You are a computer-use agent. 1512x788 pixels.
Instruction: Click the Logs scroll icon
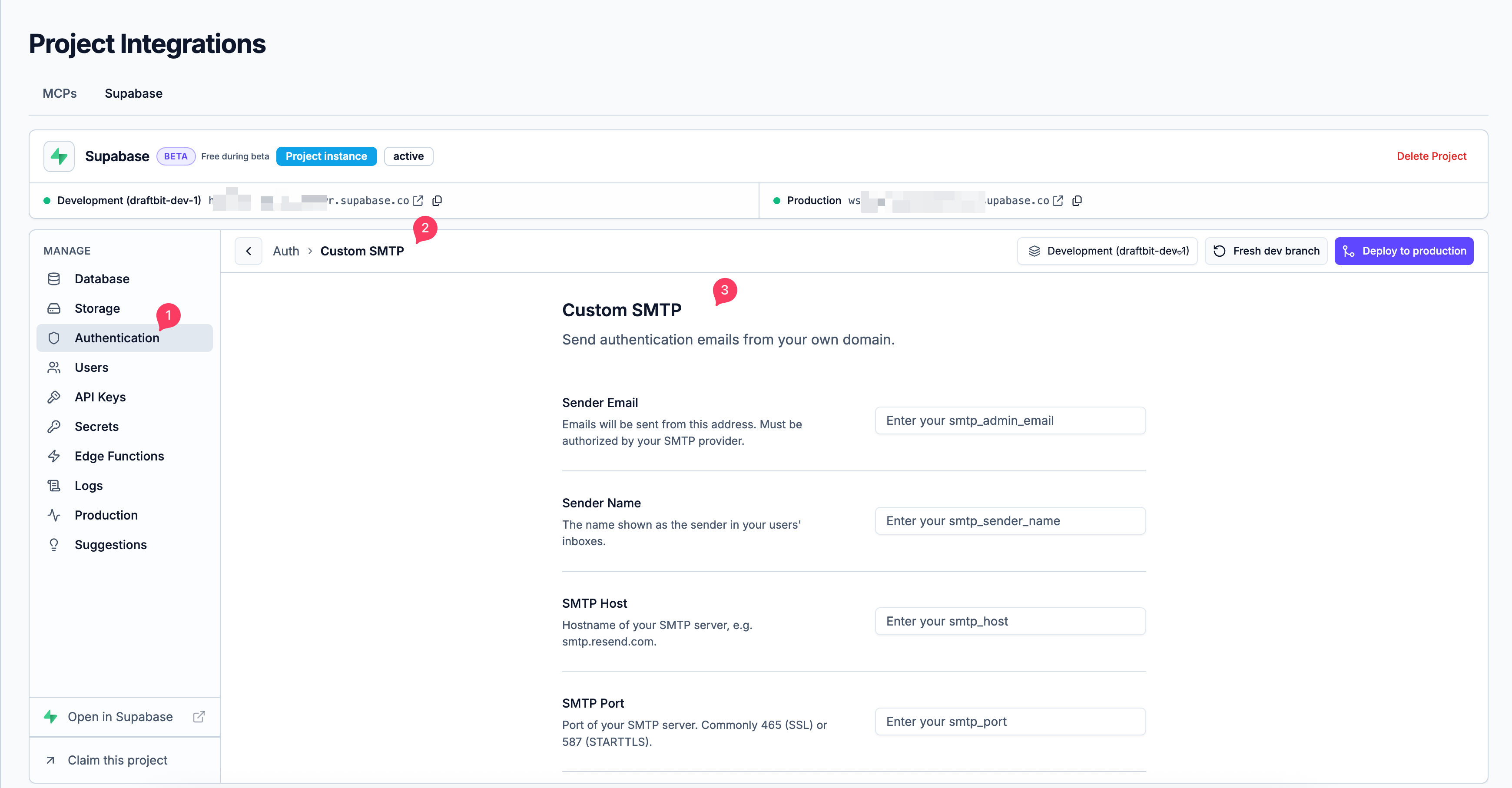[54, 486]
